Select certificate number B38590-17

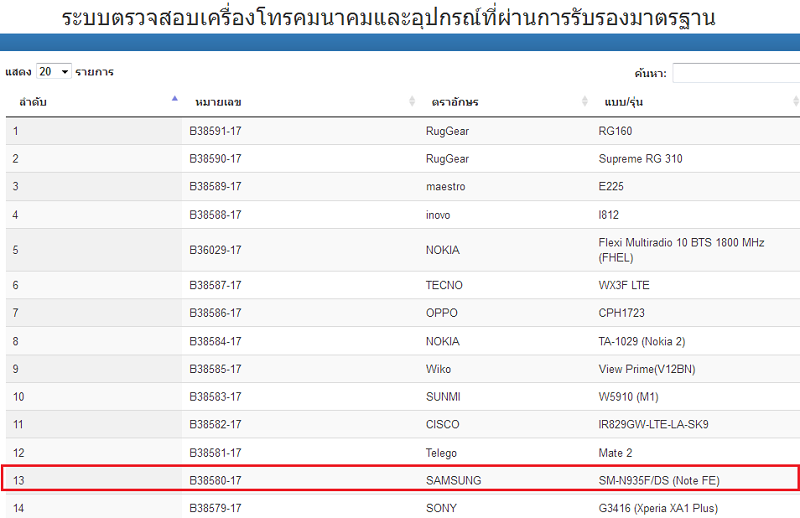[215, 159]
